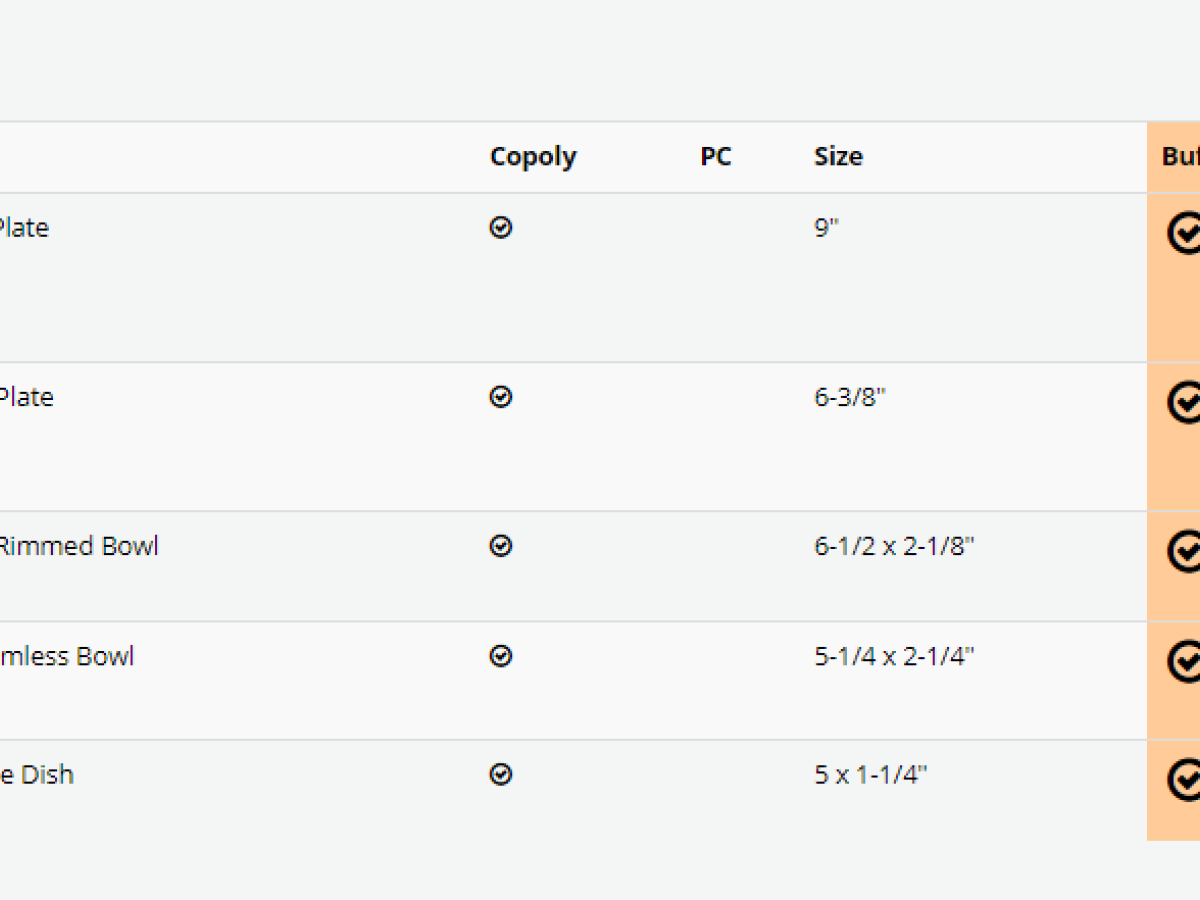This screenshot has width=1200, height=900.
Task: Click large orange-column checkmark for Rimmed Bowl
Action: pyautogui.click(x=1184, y=551)
